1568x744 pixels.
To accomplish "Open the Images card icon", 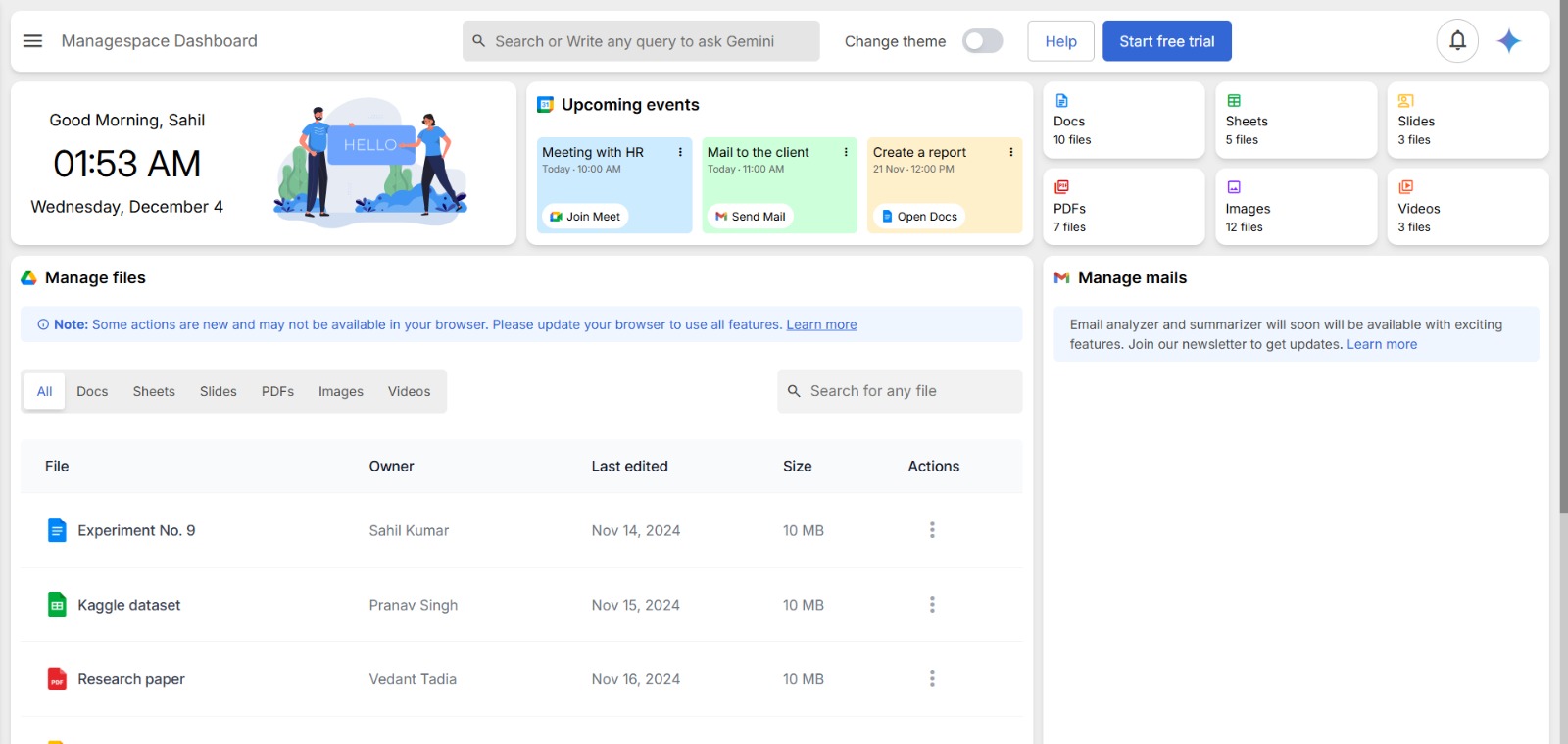I will (x=1234, y=187).
